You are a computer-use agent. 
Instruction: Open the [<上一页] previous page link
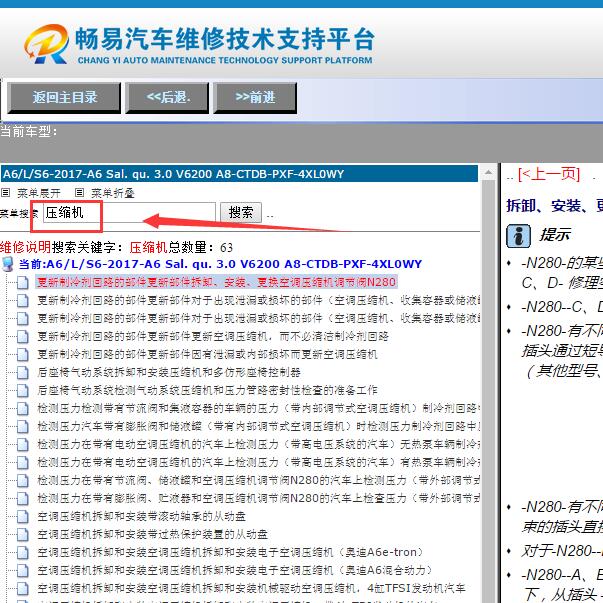coord(549,174)
